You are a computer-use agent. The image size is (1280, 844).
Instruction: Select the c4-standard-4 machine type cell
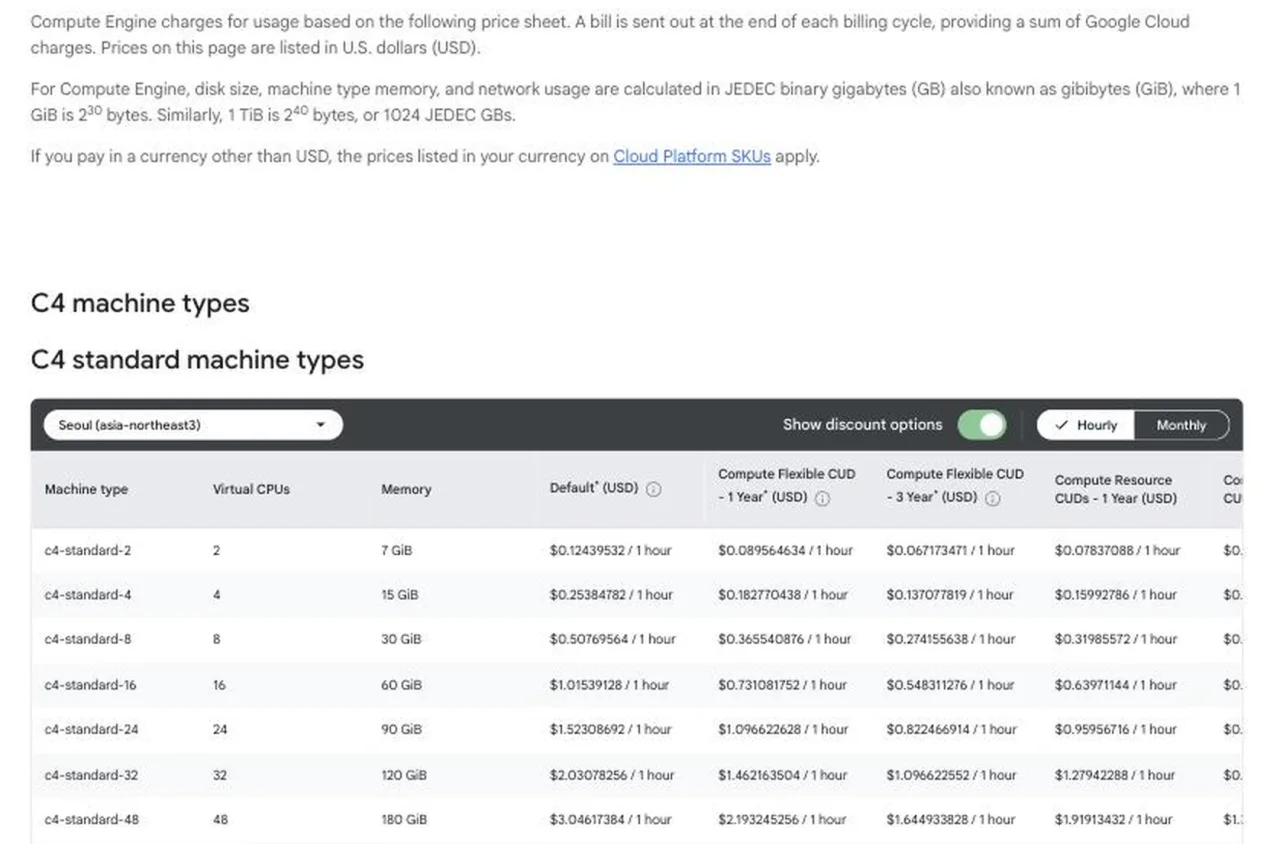88,594
